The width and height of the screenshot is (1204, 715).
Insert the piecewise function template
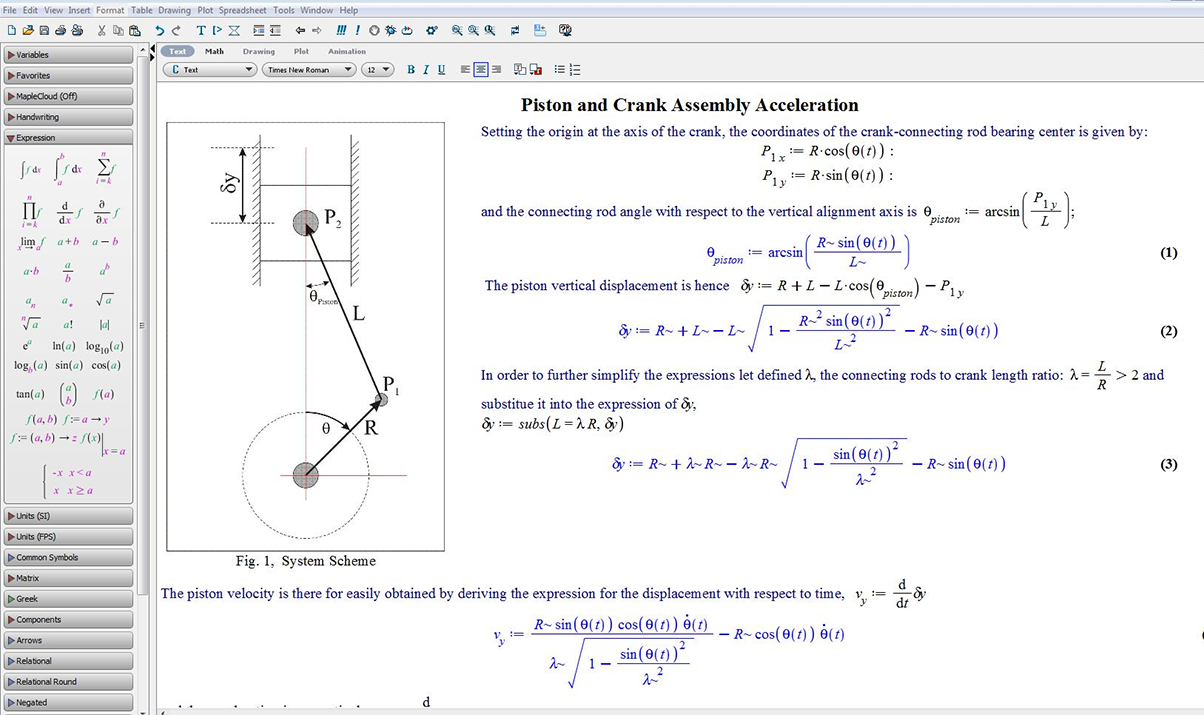pyautogui.click(x=68, y=482)
